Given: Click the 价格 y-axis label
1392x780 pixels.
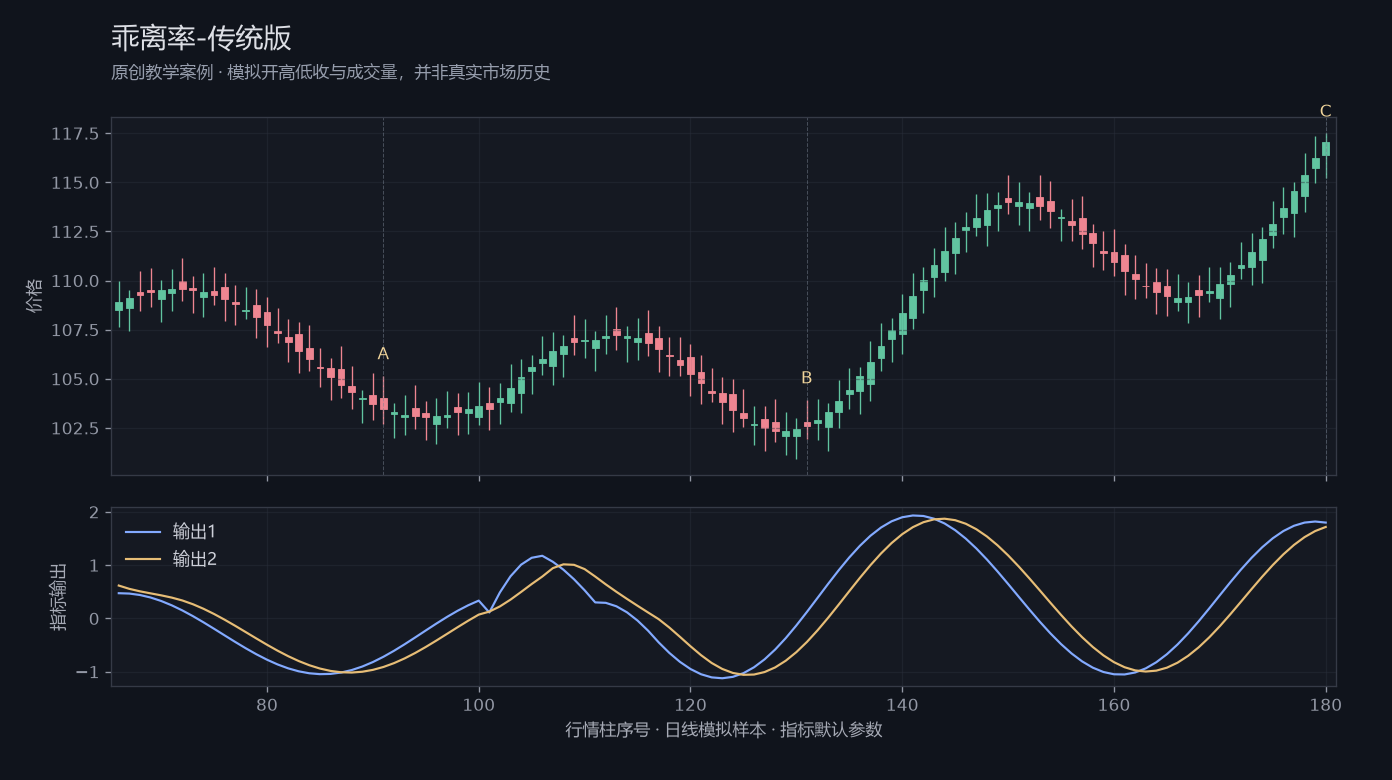Looking at the screenshot, I should tap(35, 296).
